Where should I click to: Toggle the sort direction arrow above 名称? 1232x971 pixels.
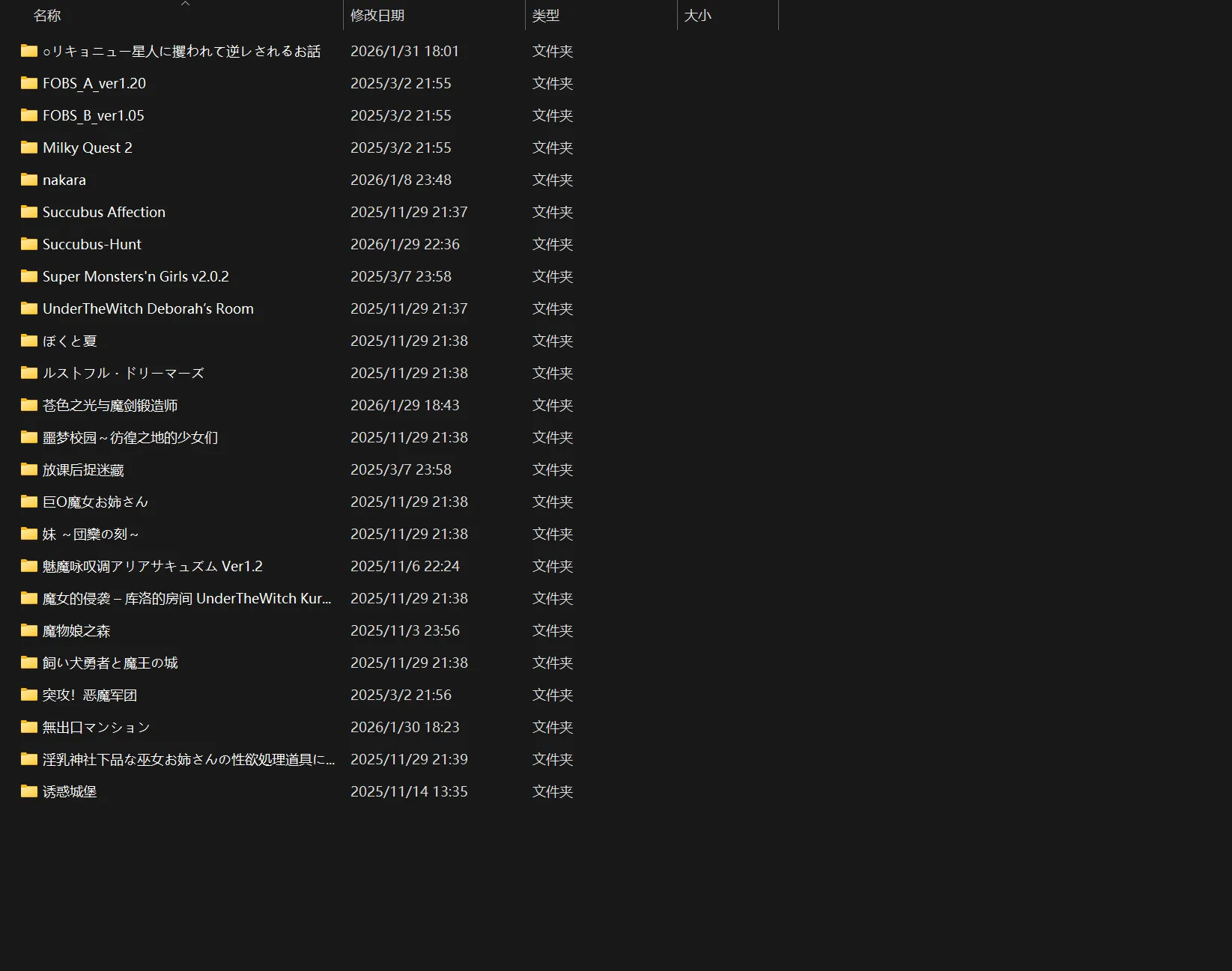click(186, 4)
